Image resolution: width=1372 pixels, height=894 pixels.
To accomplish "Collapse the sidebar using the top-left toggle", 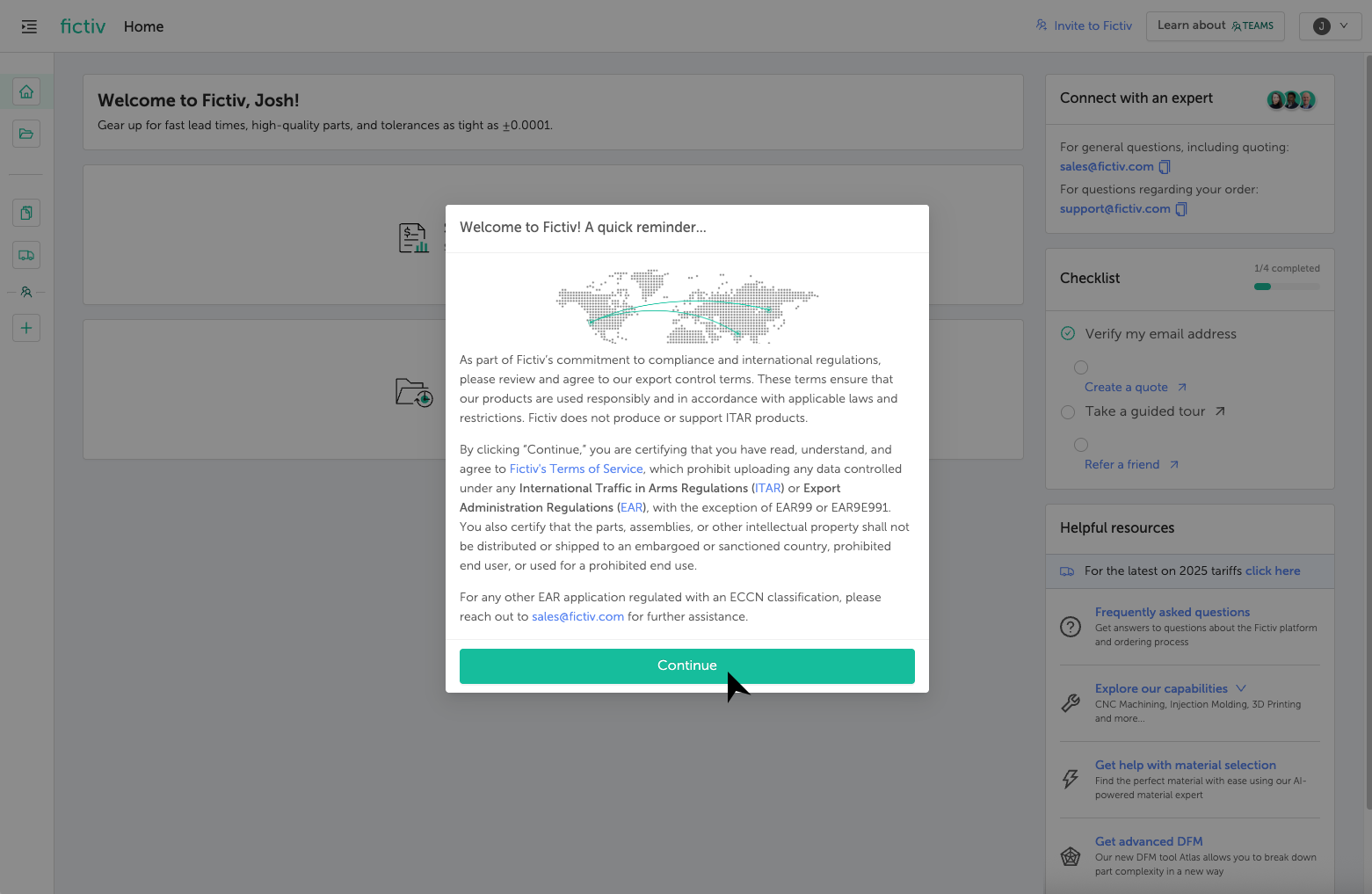I will 29,25.
